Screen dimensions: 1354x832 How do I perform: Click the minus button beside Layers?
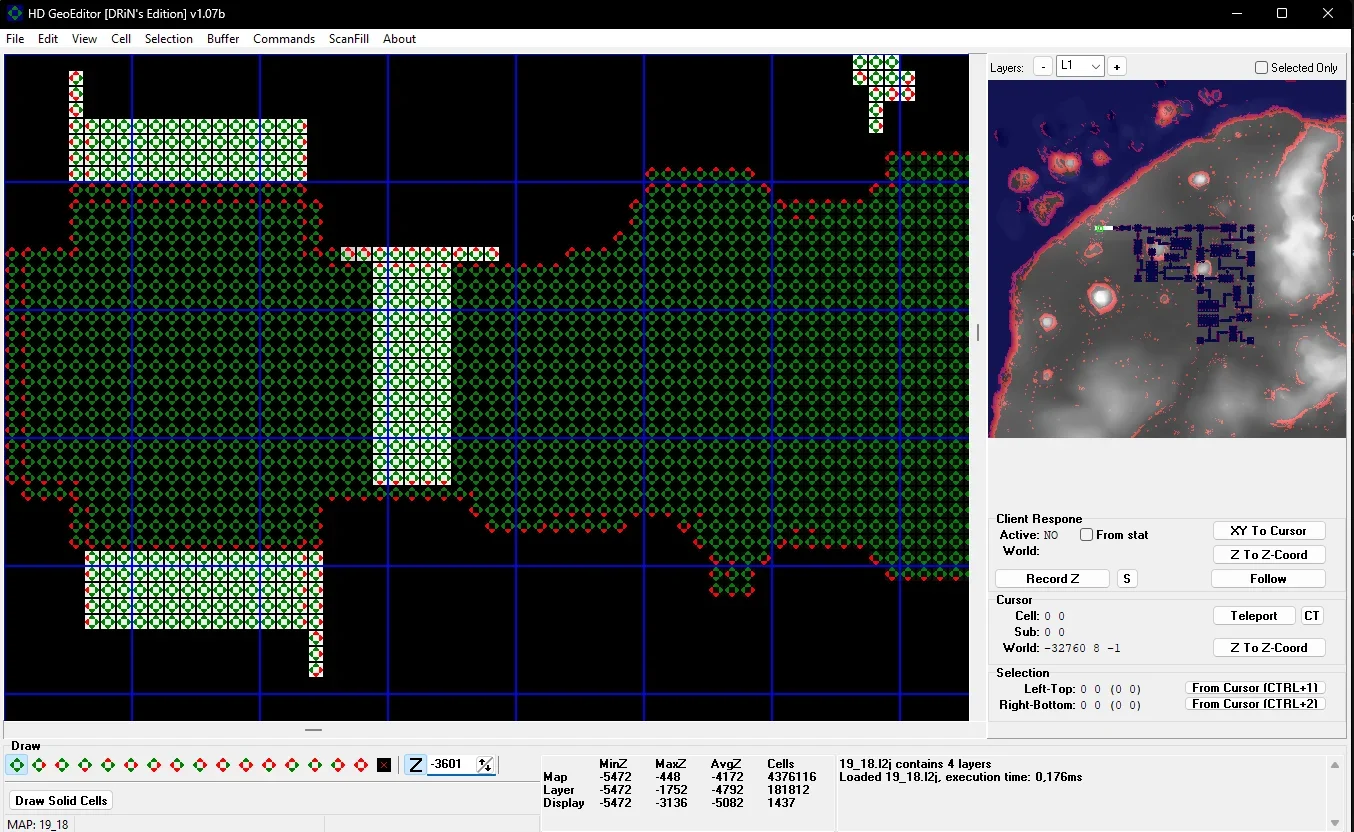click(1043, 67)
